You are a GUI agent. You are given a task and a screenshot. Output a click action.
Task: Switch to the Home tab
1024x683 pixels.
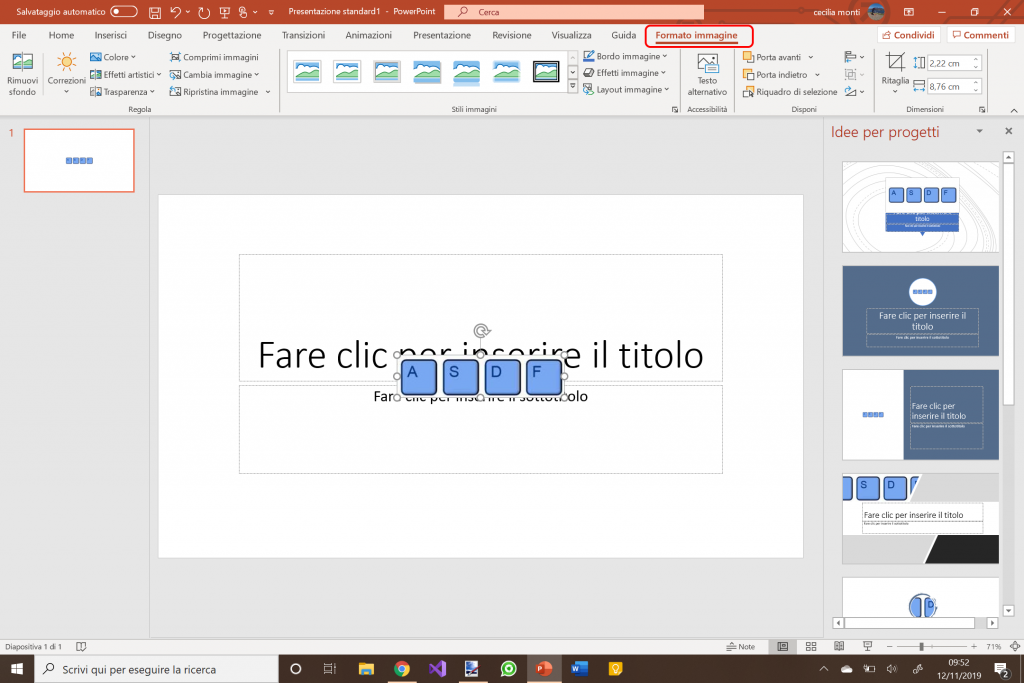coord(61,35)
